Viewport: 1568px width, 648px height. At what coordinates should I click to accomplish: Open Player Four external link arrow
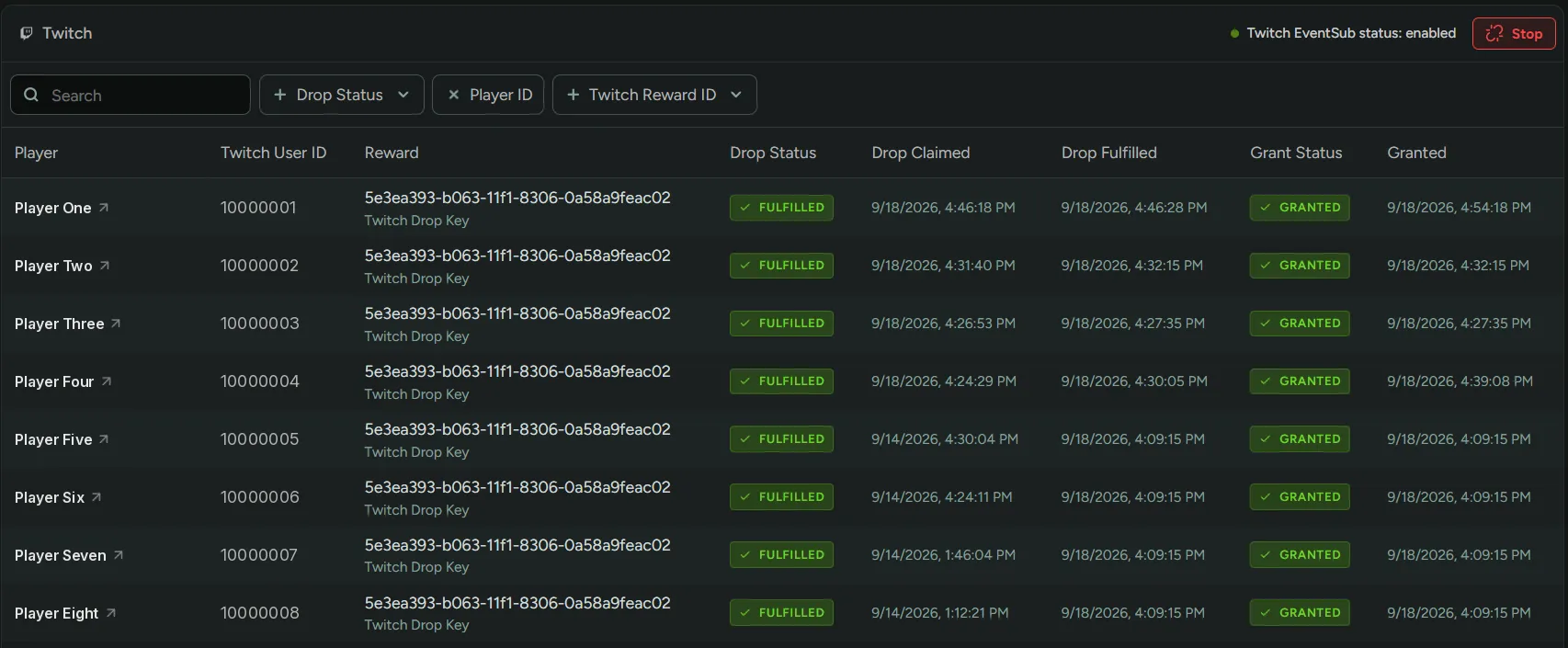107,381
